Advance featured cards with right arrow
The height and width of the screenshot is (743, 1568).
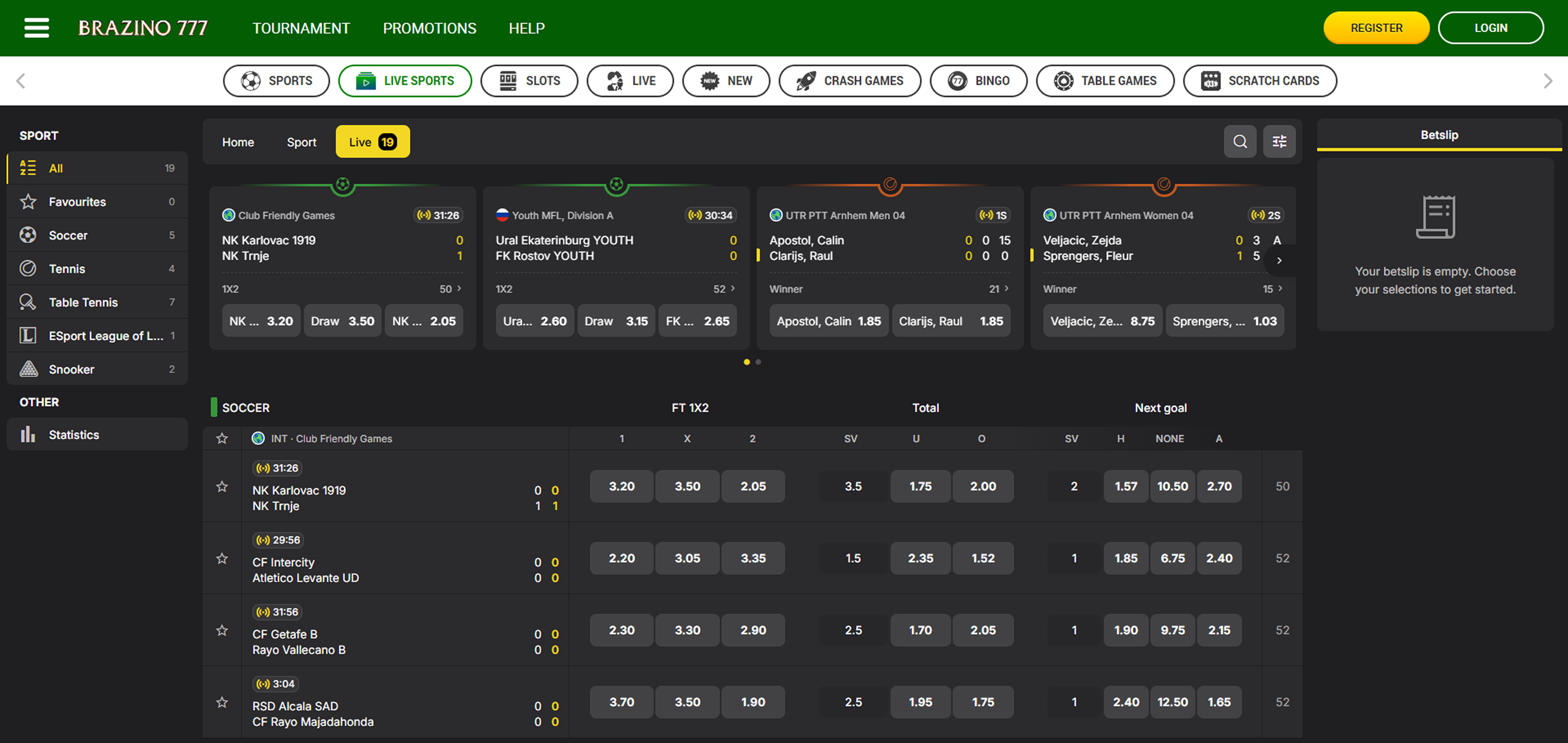1280,261
